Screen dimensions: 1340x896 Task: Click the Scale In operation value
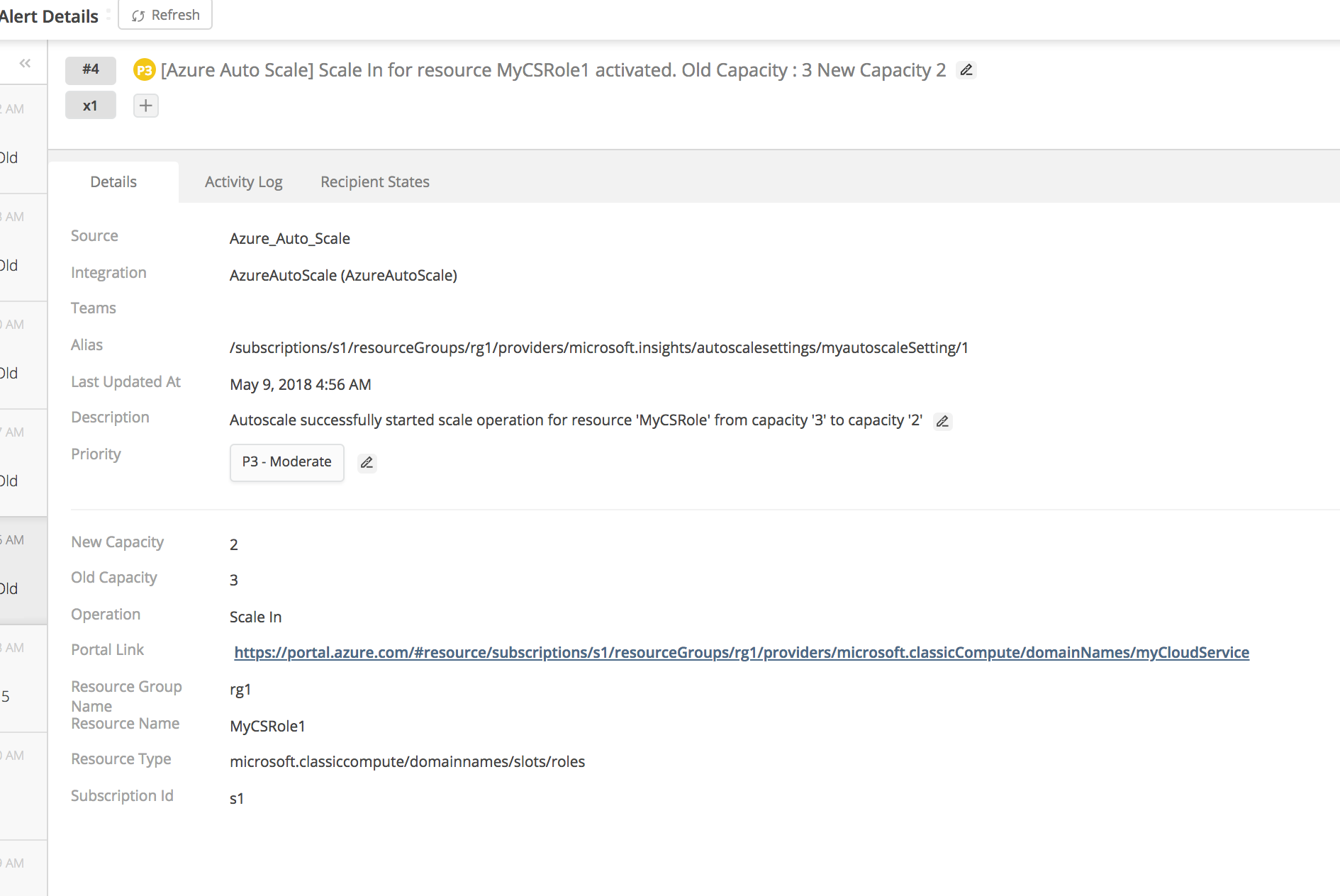[x=256, y=617]
